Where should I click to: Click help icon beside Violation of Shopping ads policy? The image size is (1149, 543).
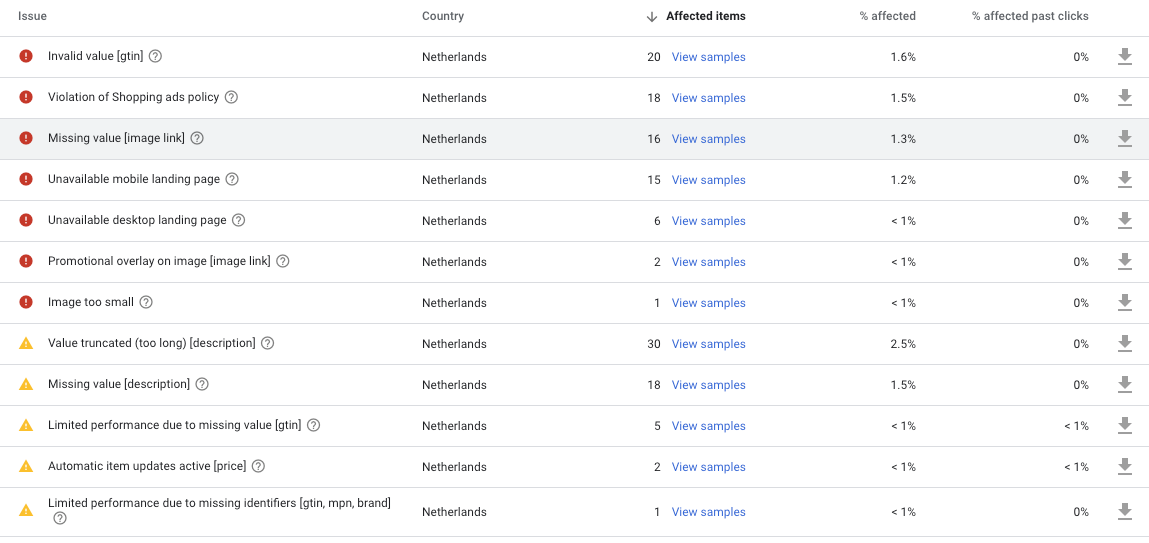point(231,97)
